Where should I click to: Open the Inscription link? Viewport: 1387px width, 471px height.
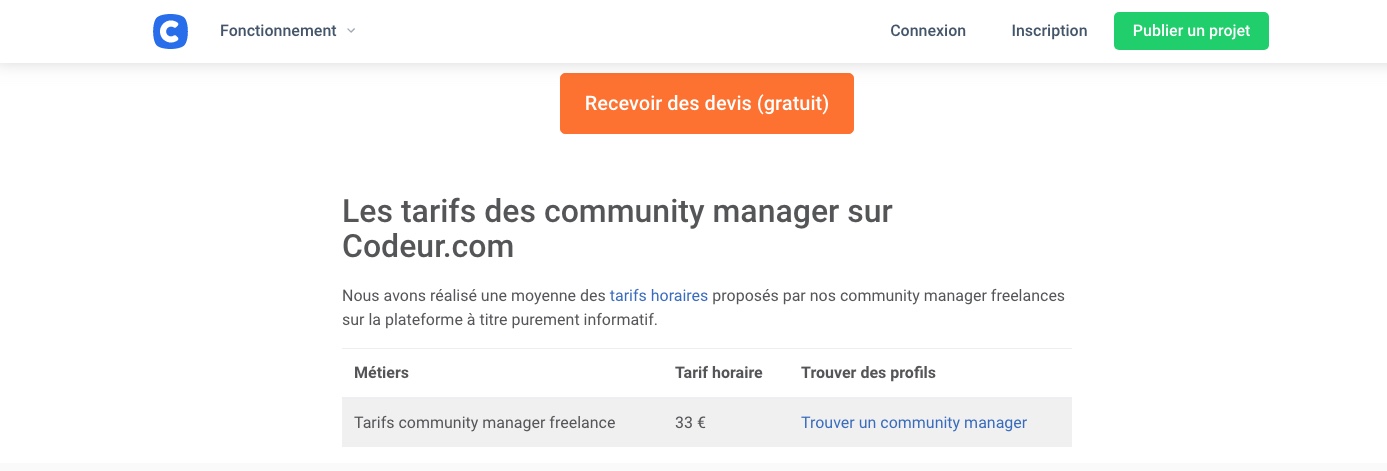[1049, 31]
